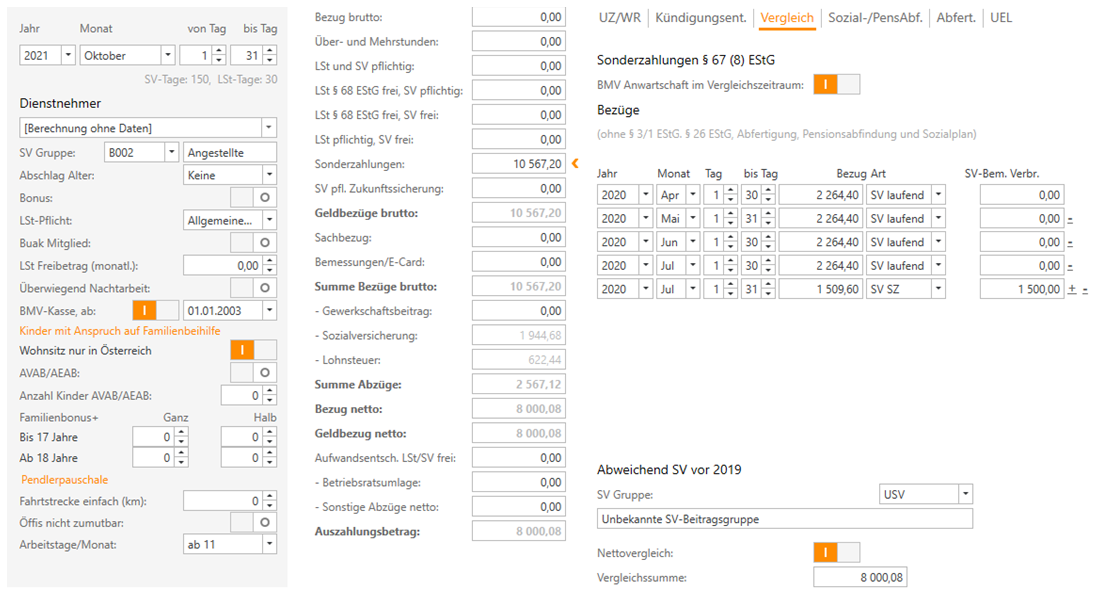
Task: Decrease the bis Tag value at top
Action: 270,59
